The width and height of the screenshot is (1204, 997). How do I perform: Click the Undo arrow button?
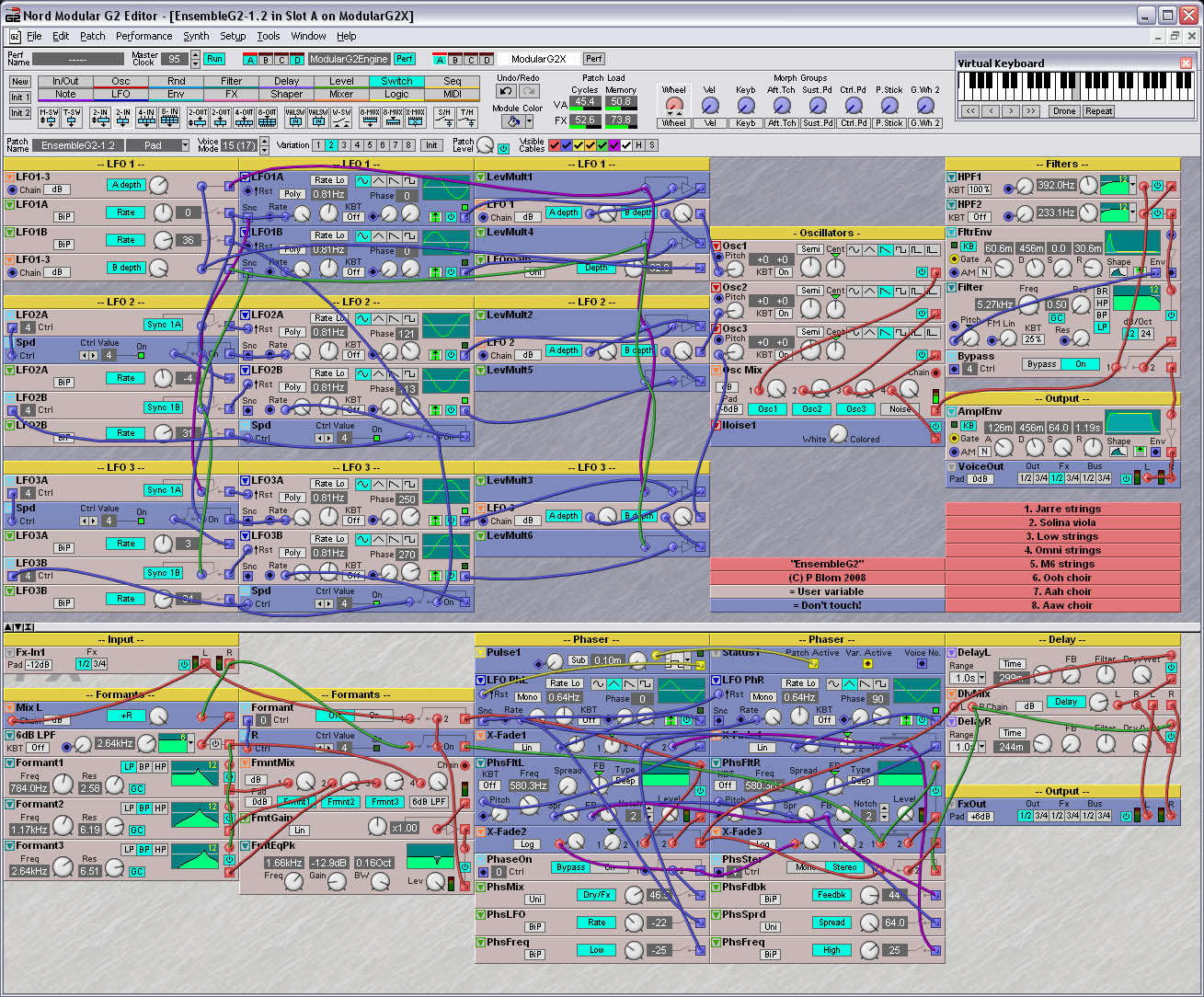(x=506, y=91)
